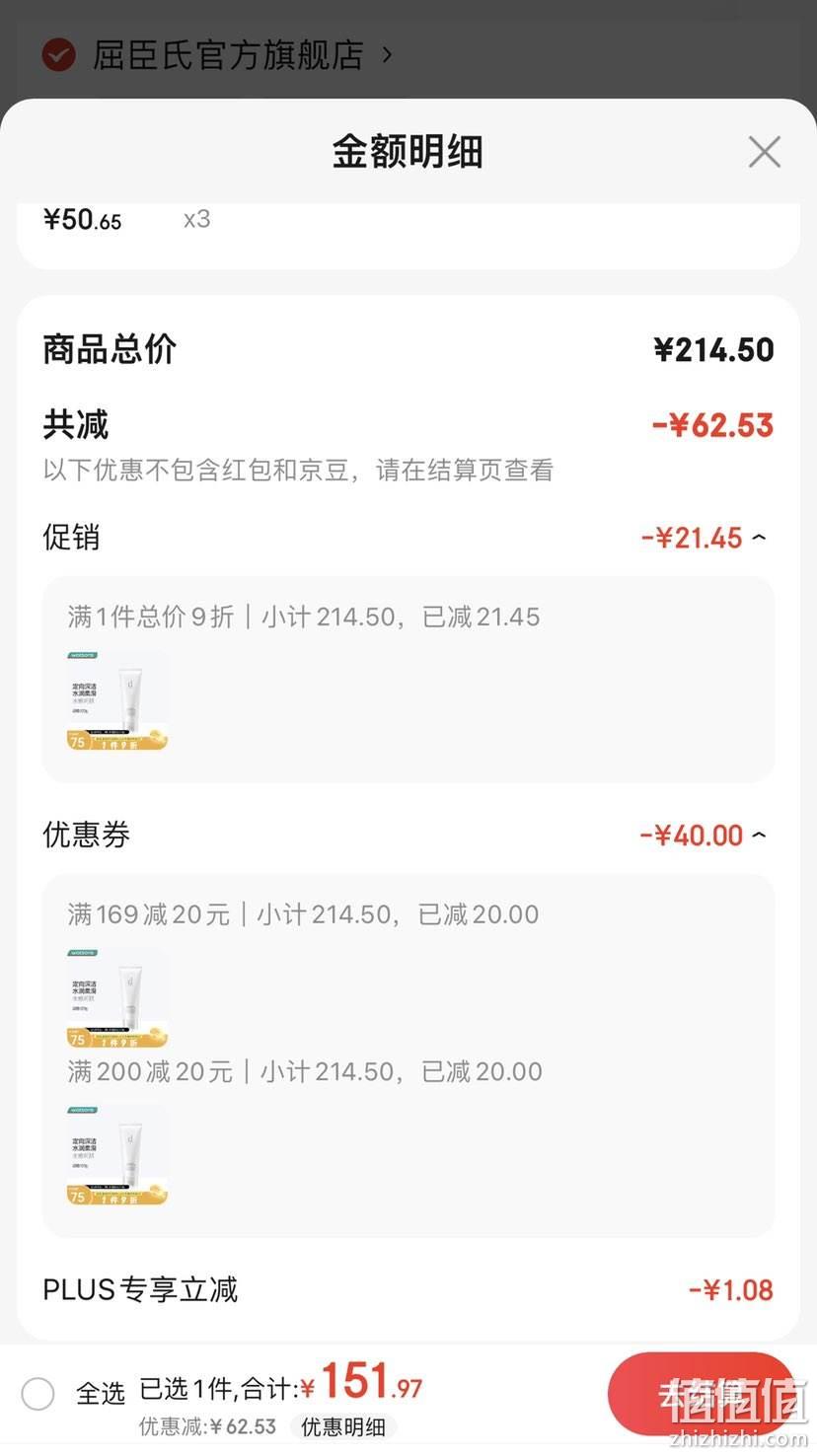Tap the PLUS专享立减 row
The height and width of the screenshot is (1456, 817).
[x=408, y=1290]
